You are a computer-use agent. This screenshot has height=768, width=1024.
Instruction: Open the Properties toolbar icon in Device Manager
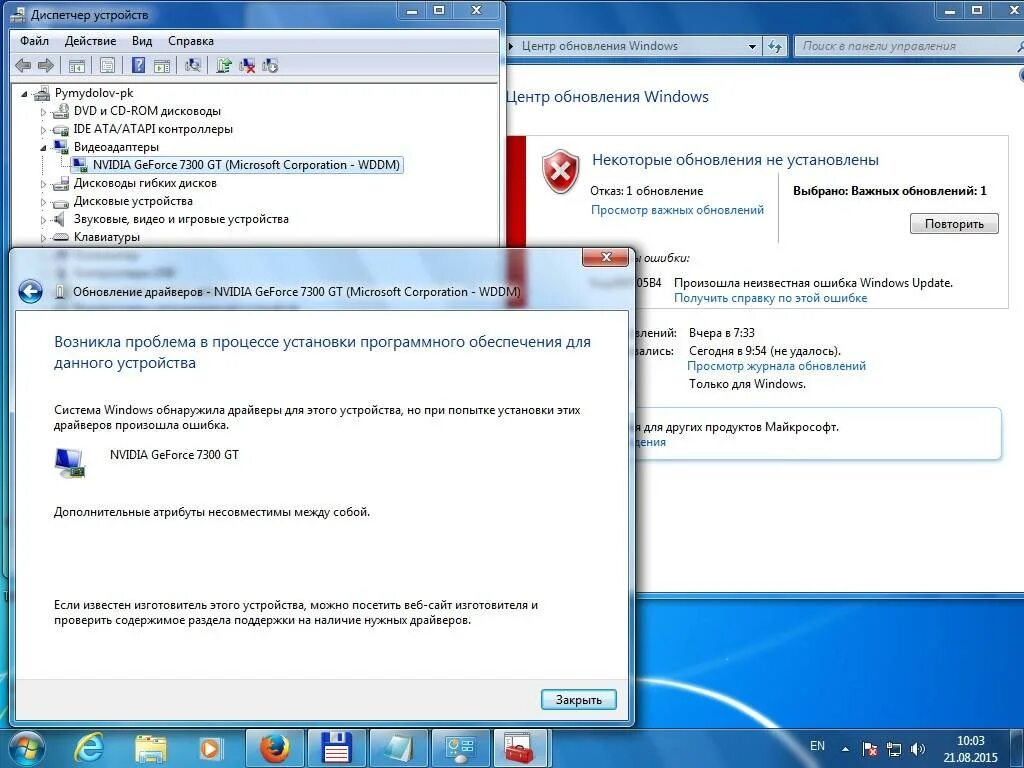pyautogui.click(x=108, y=65)
